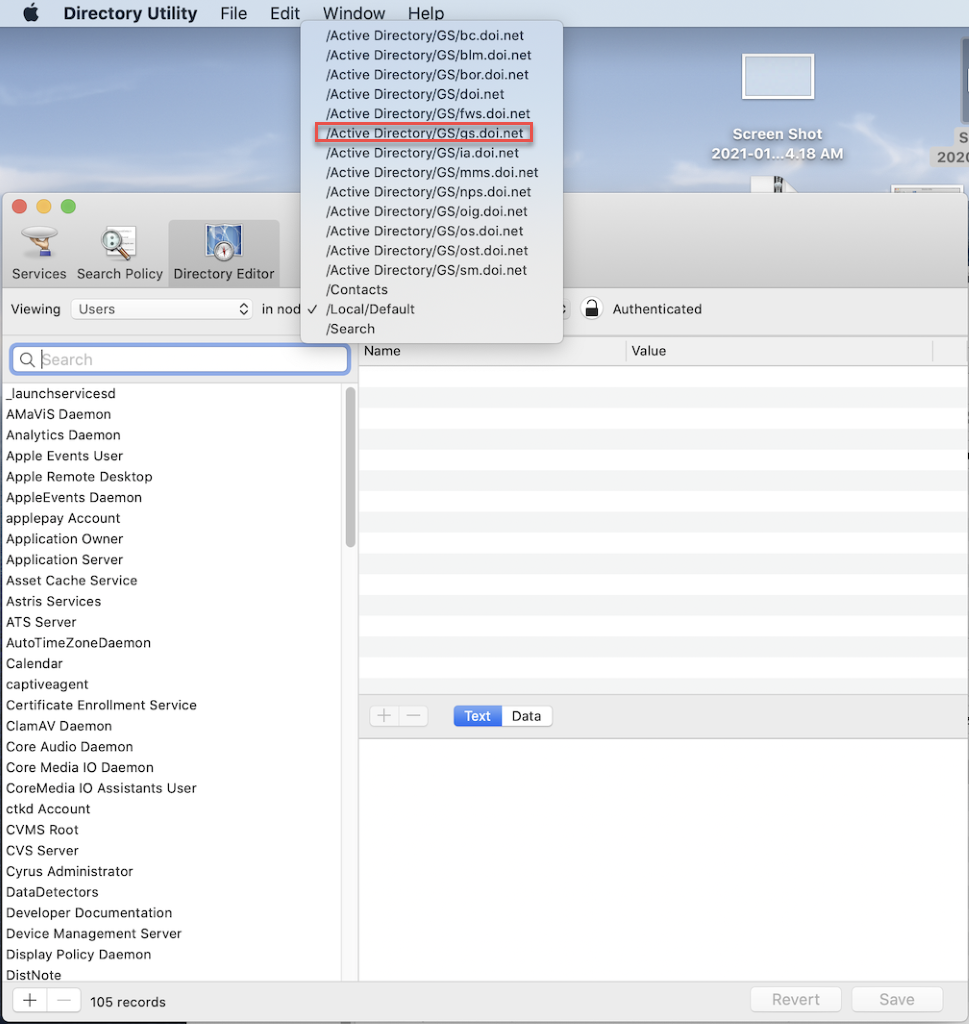Open the Window menu
Viewport: 969px width, 1024px height.
coord(354,13)
